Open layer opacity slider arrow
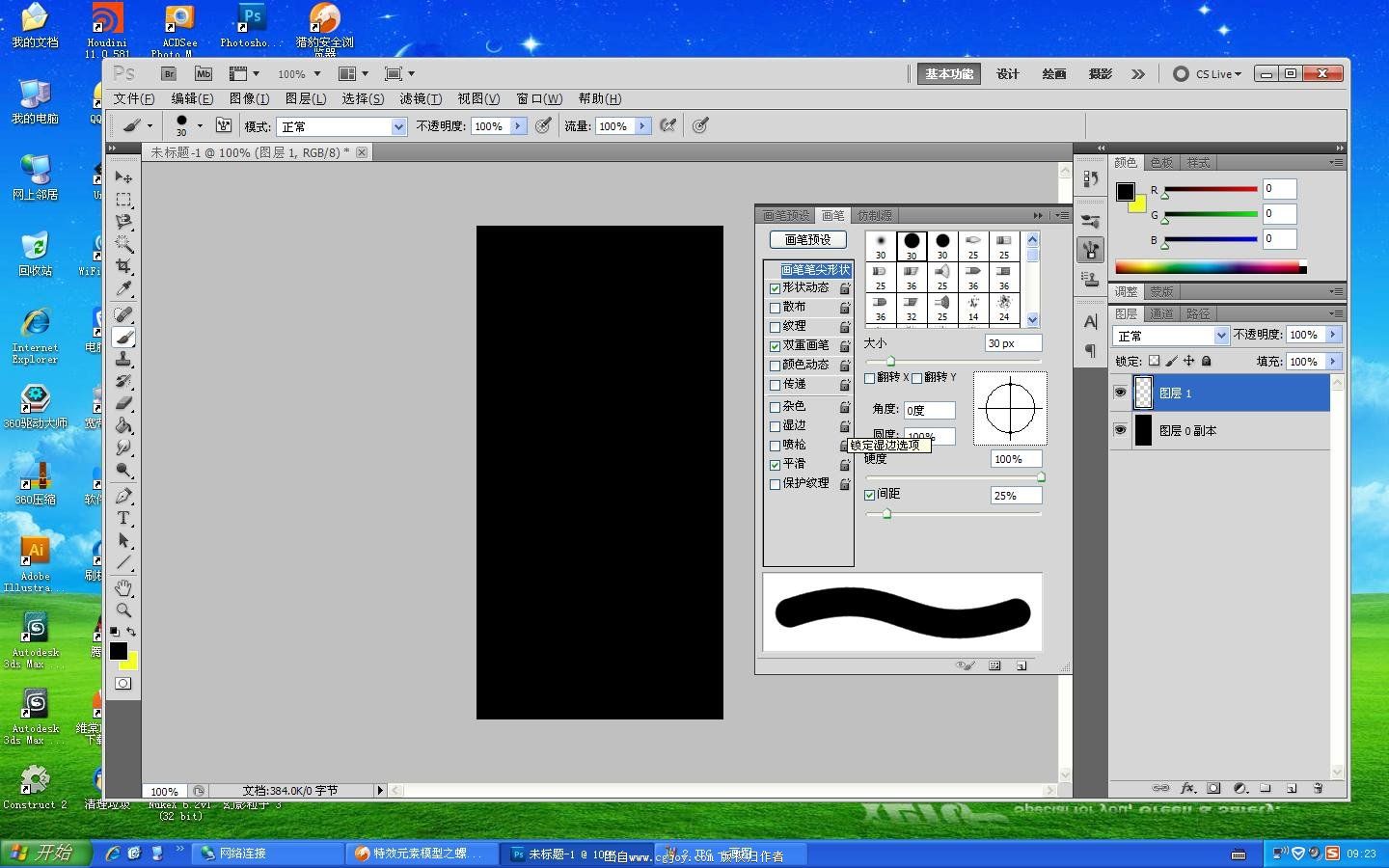 [x=1333, y=334]
